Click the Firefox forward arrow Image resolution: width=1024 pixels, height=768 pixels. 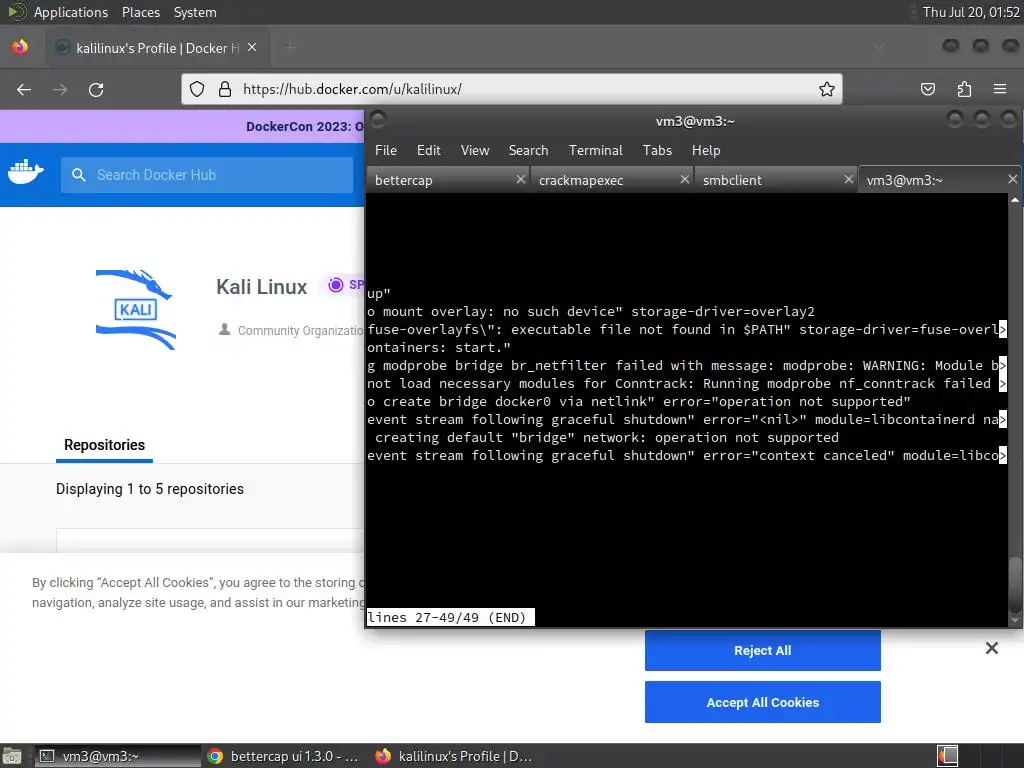pos(60,89)
